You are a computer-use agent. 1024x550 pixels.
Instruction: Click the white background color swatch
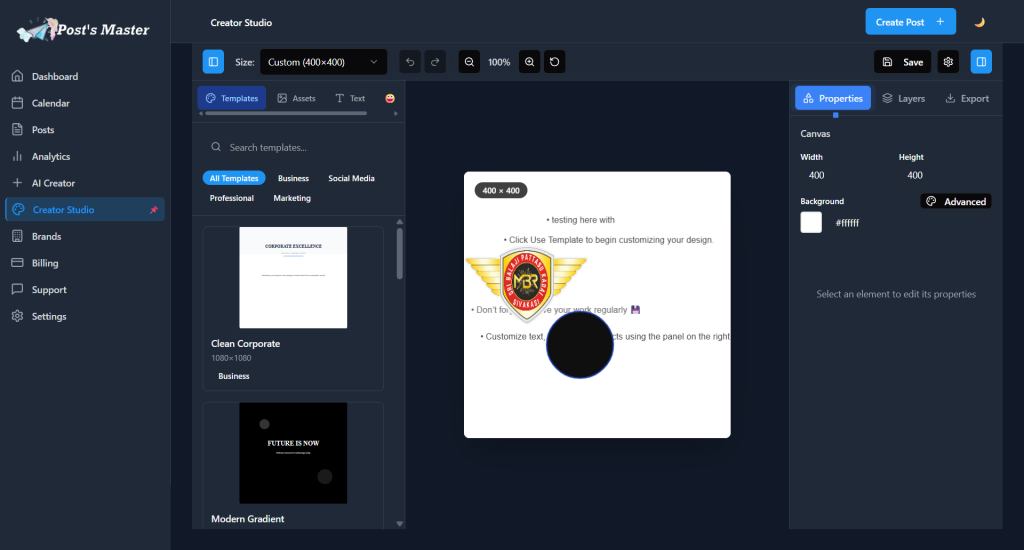pyautogui.click(x=811, y=222)
